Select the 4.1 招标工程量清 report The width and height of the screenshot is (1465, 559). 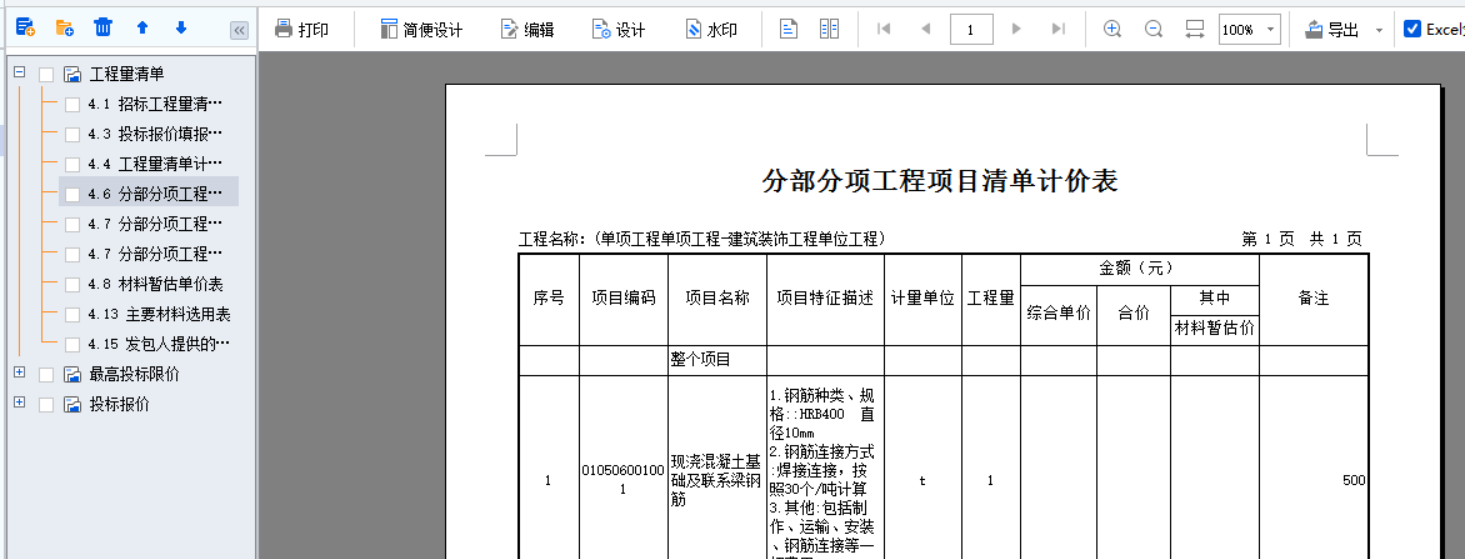click(155, 104)
